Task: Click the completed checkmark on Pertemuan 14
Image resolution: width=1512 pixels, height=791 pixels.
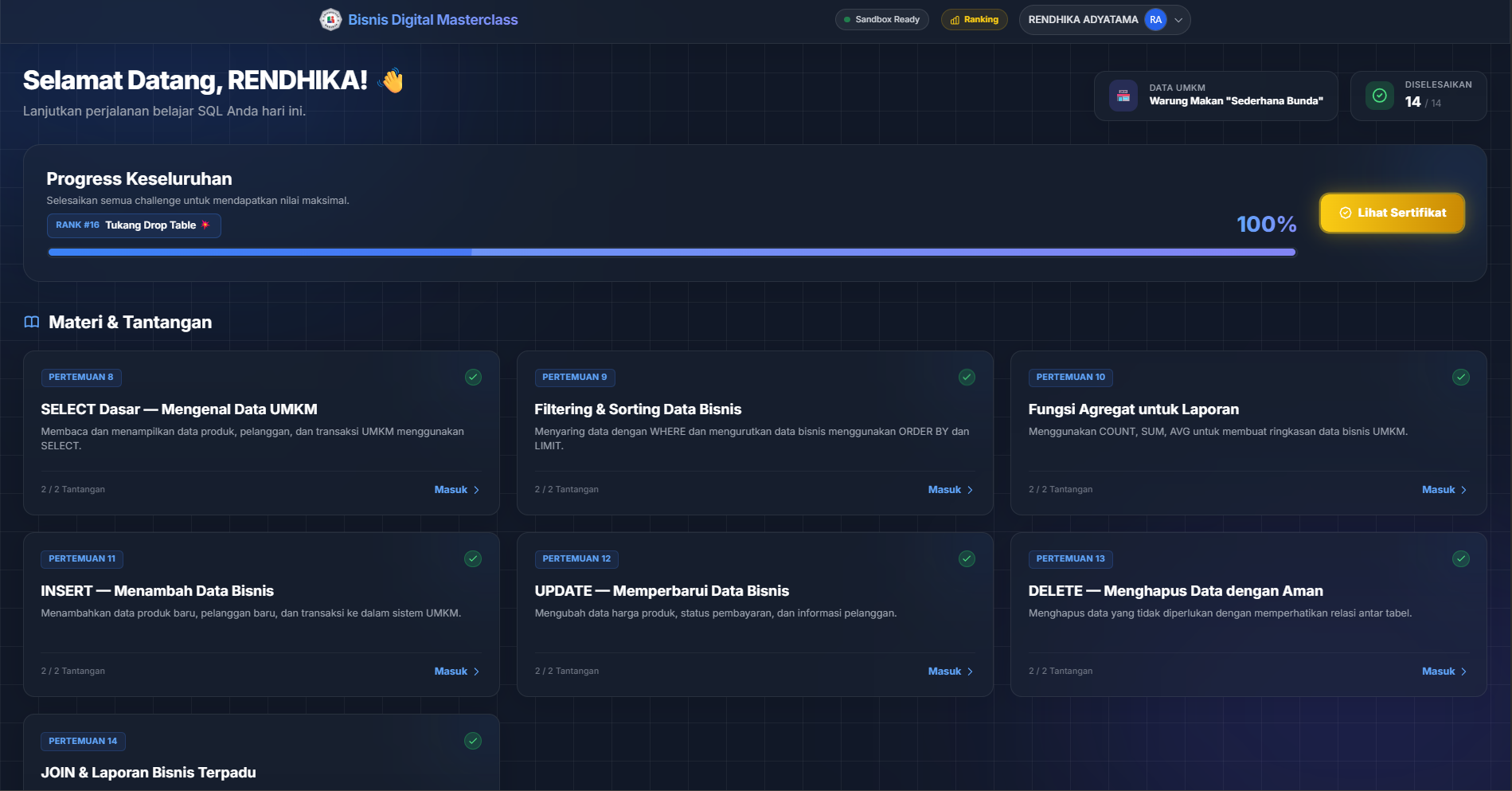Action: pyautogui.click(x=473, y=741)
